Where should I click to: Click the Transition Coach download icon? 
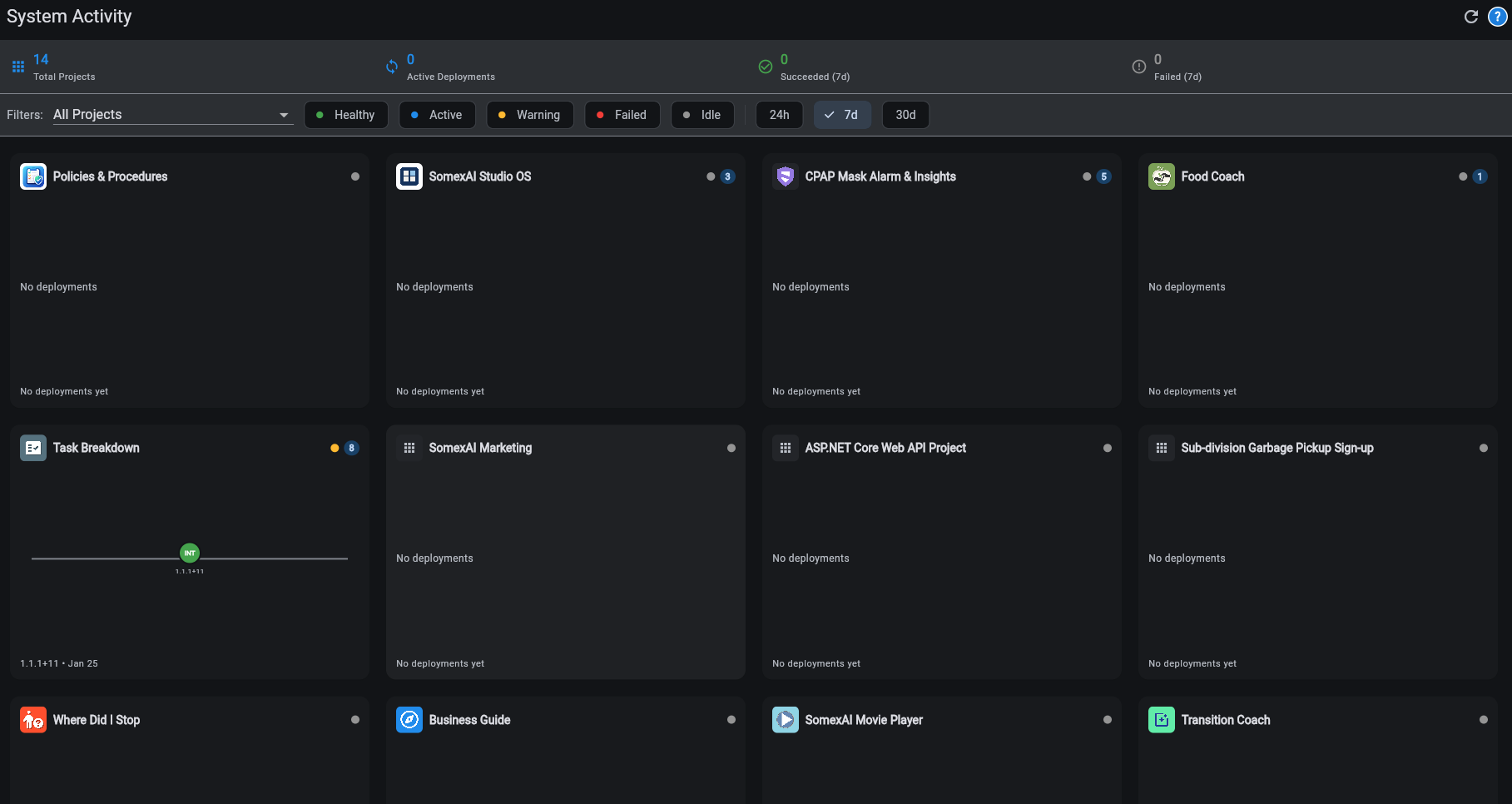tap(1161, 719)
